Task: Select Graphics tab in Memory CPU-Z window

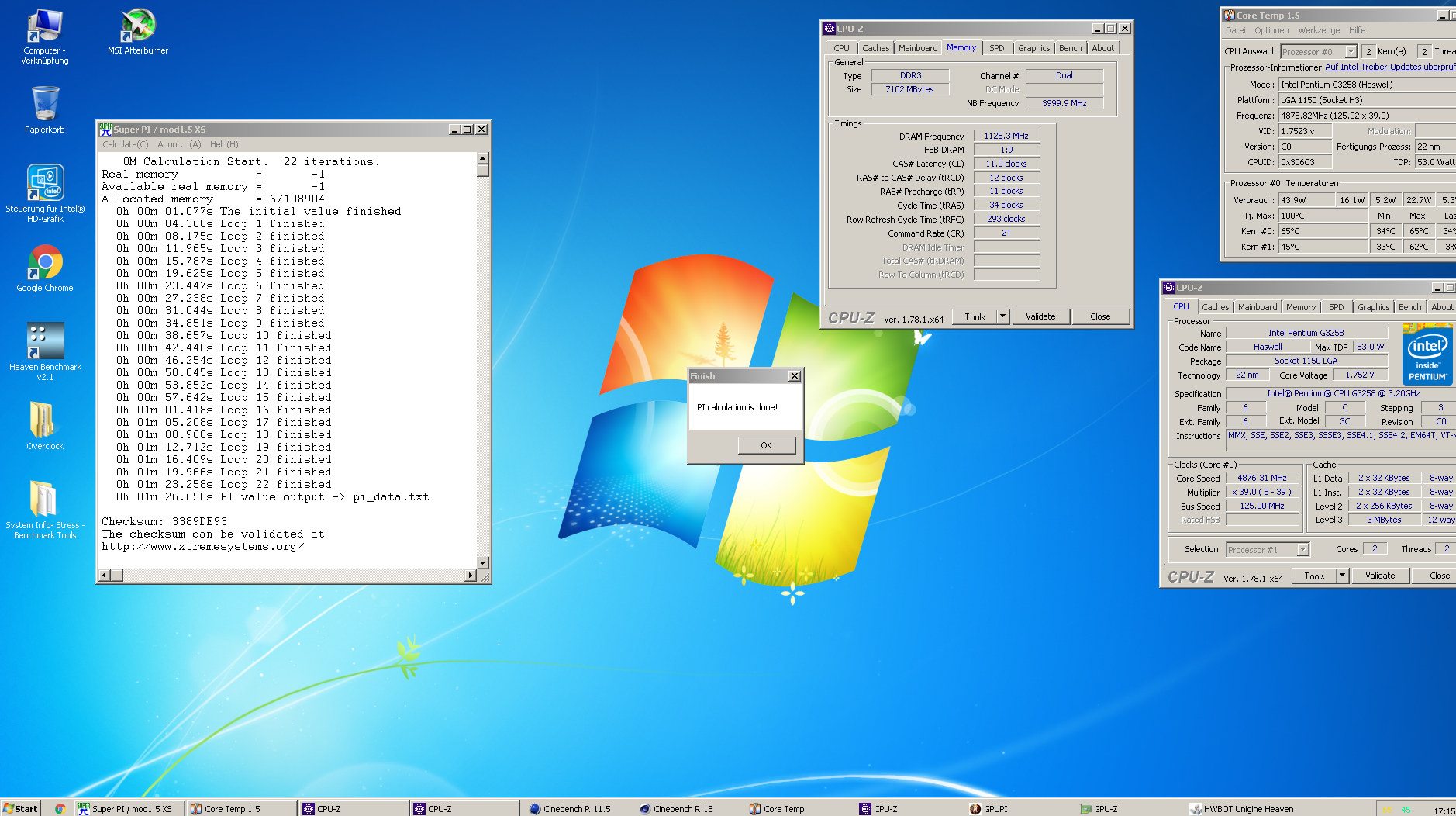Action: tap(1033, 48)
